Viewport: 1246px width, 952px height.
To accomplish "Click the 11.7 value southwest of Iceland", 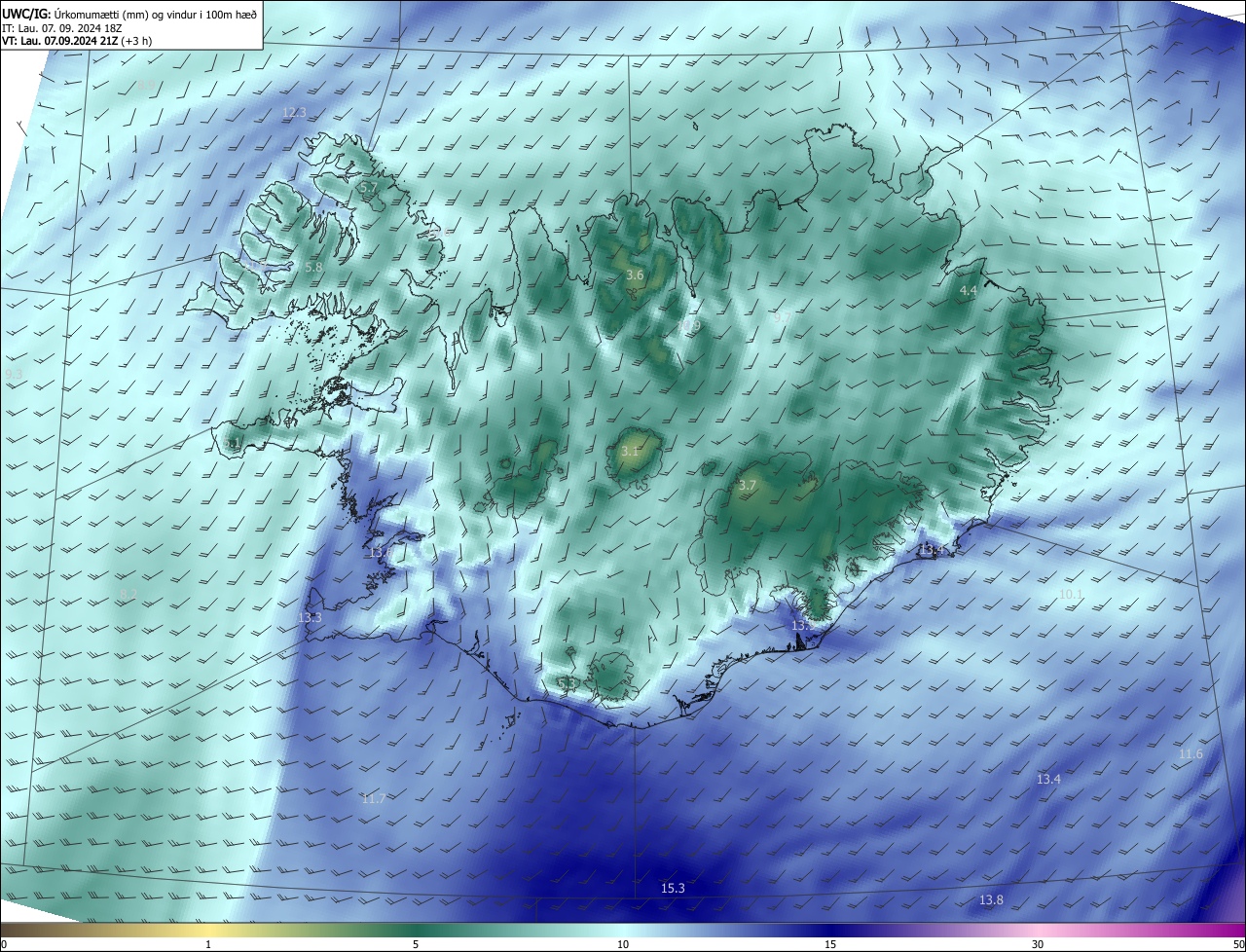I will click(373, 798).
